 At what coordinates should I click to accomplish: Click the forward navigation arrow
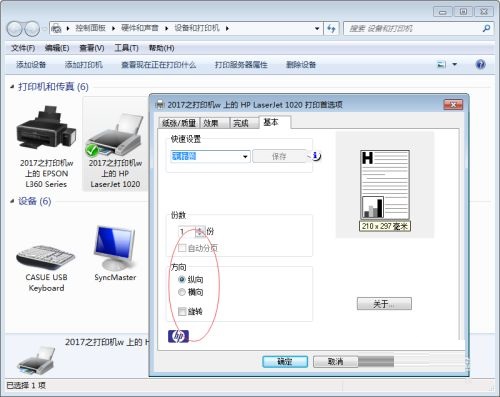32,29
